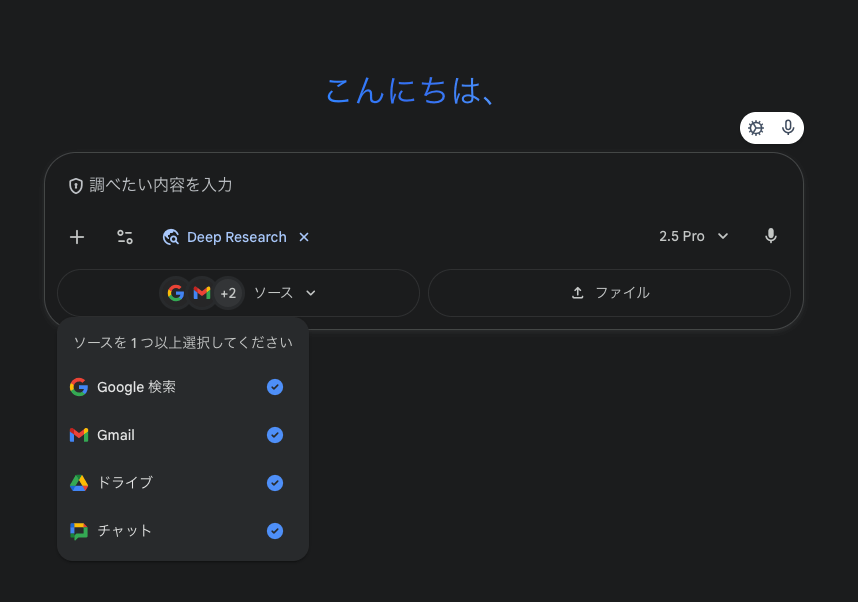Viewport: 858px width, 602px height.
Task: Open the 2.5 Pro model dropdown
Action: tap(693, 236)
